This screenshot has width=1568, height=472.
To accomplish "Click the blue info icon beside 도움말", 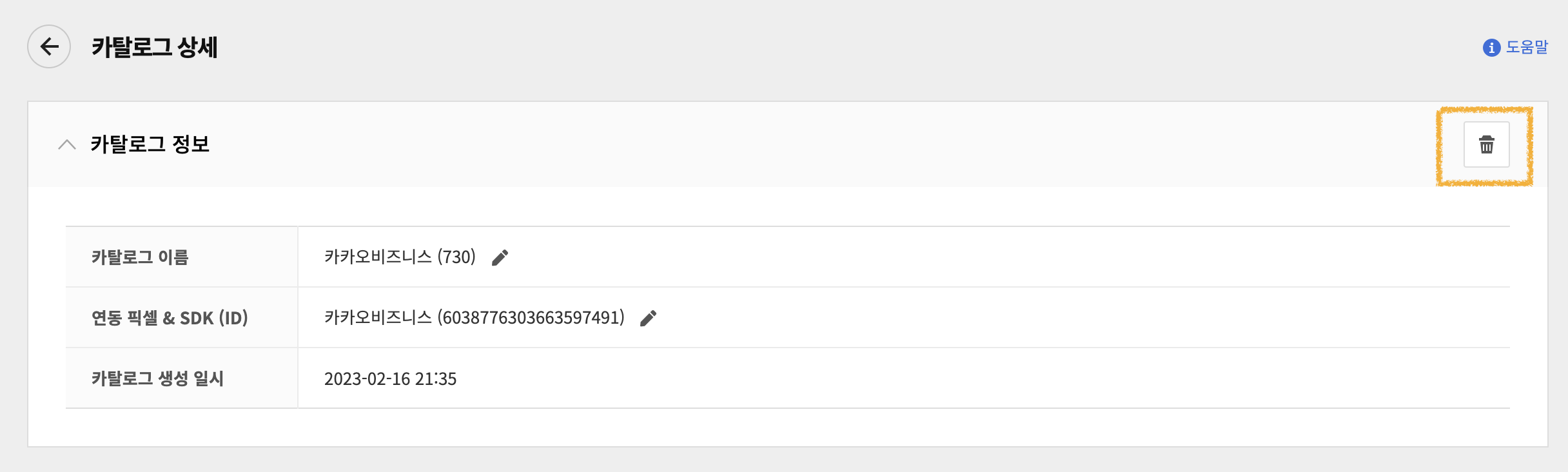I will (1491, 48).
